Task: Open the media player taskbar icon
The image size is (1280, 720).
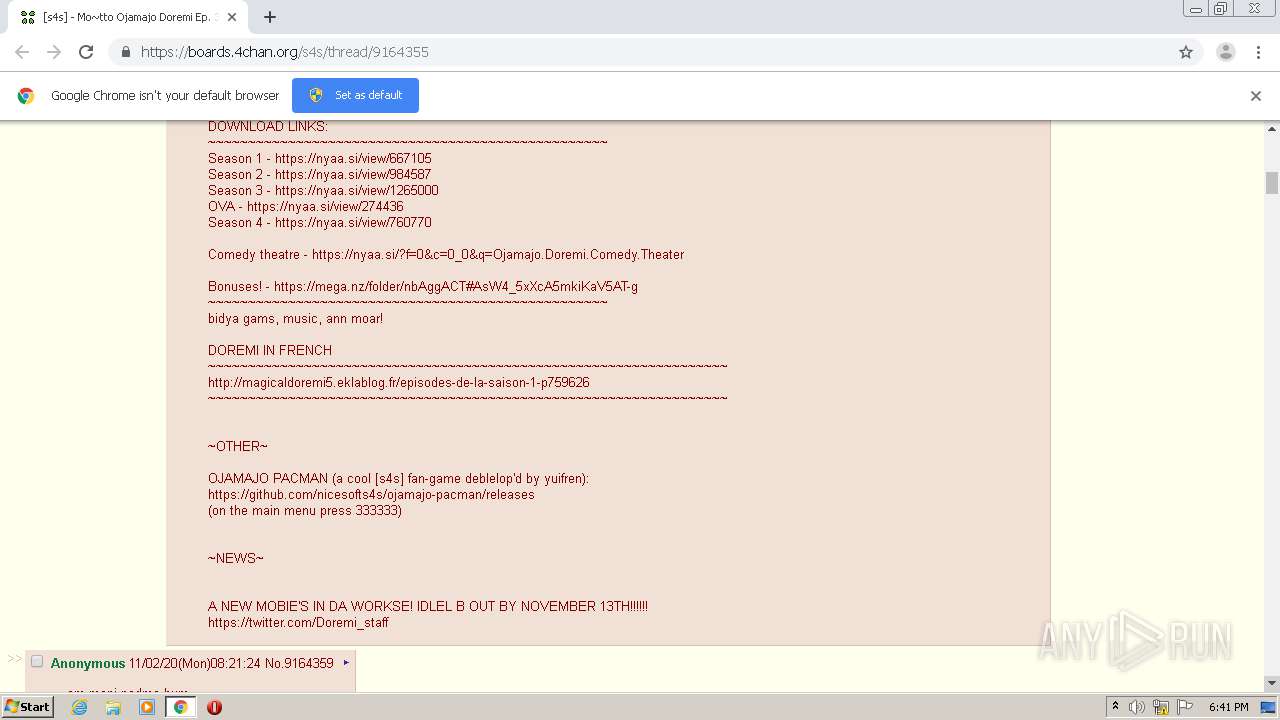Action: (x=147, y=707)
